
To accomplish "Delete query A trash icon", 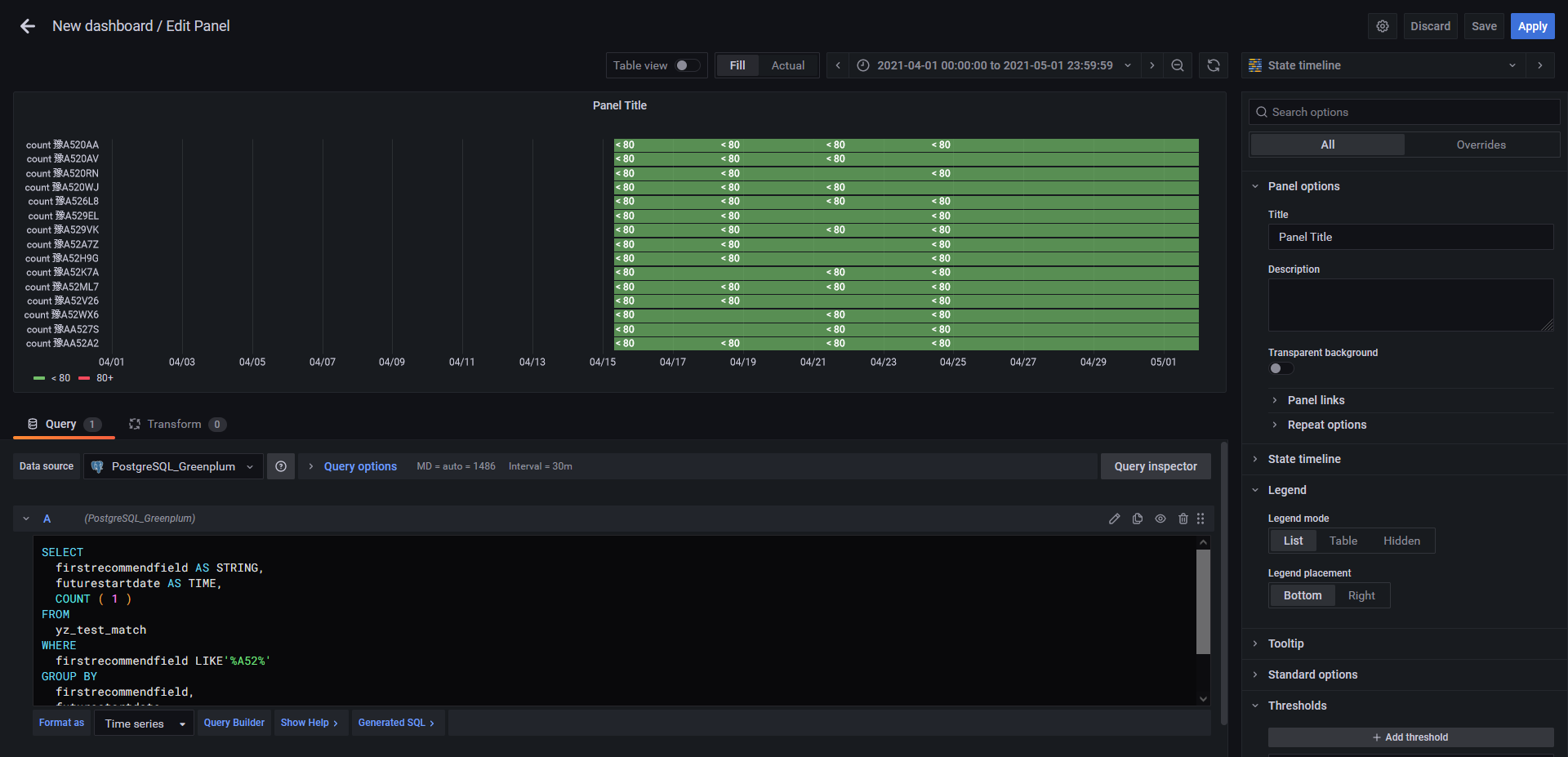I will (1183, 519).
